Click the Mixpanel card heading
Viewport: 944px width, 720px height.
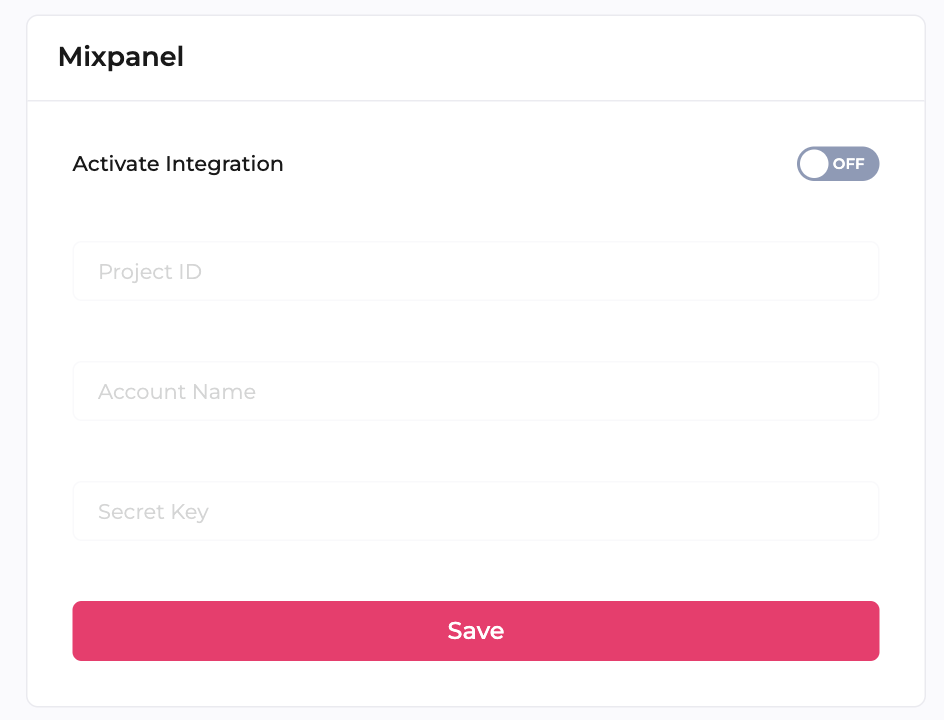121,57
